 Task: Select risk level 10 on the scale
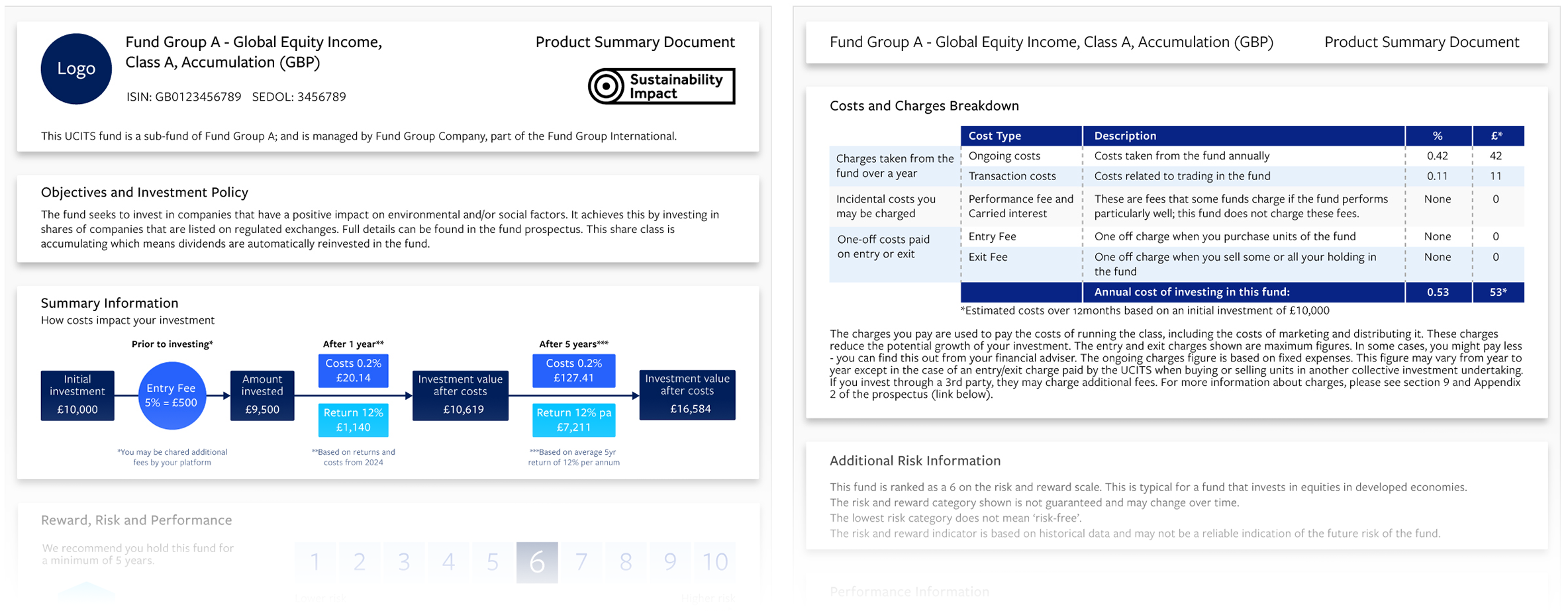click(x=715, y=562)
